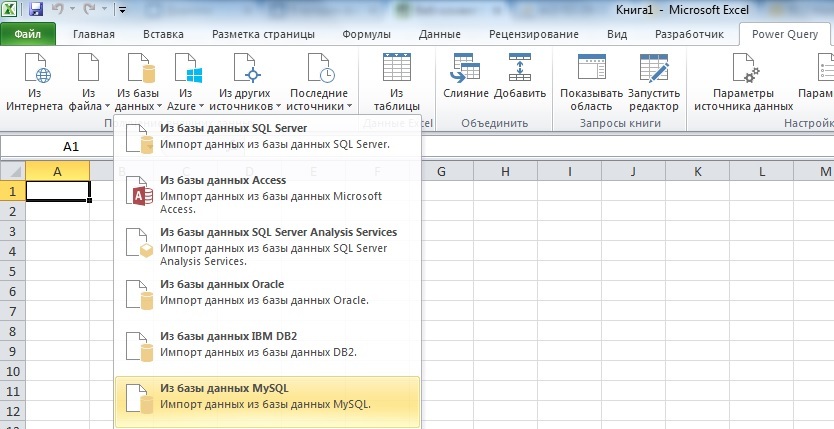The height and width of the screenshot is (429, 834).
Task: Launch editor via Запустить редактор icon
Action: click(654, 68)
